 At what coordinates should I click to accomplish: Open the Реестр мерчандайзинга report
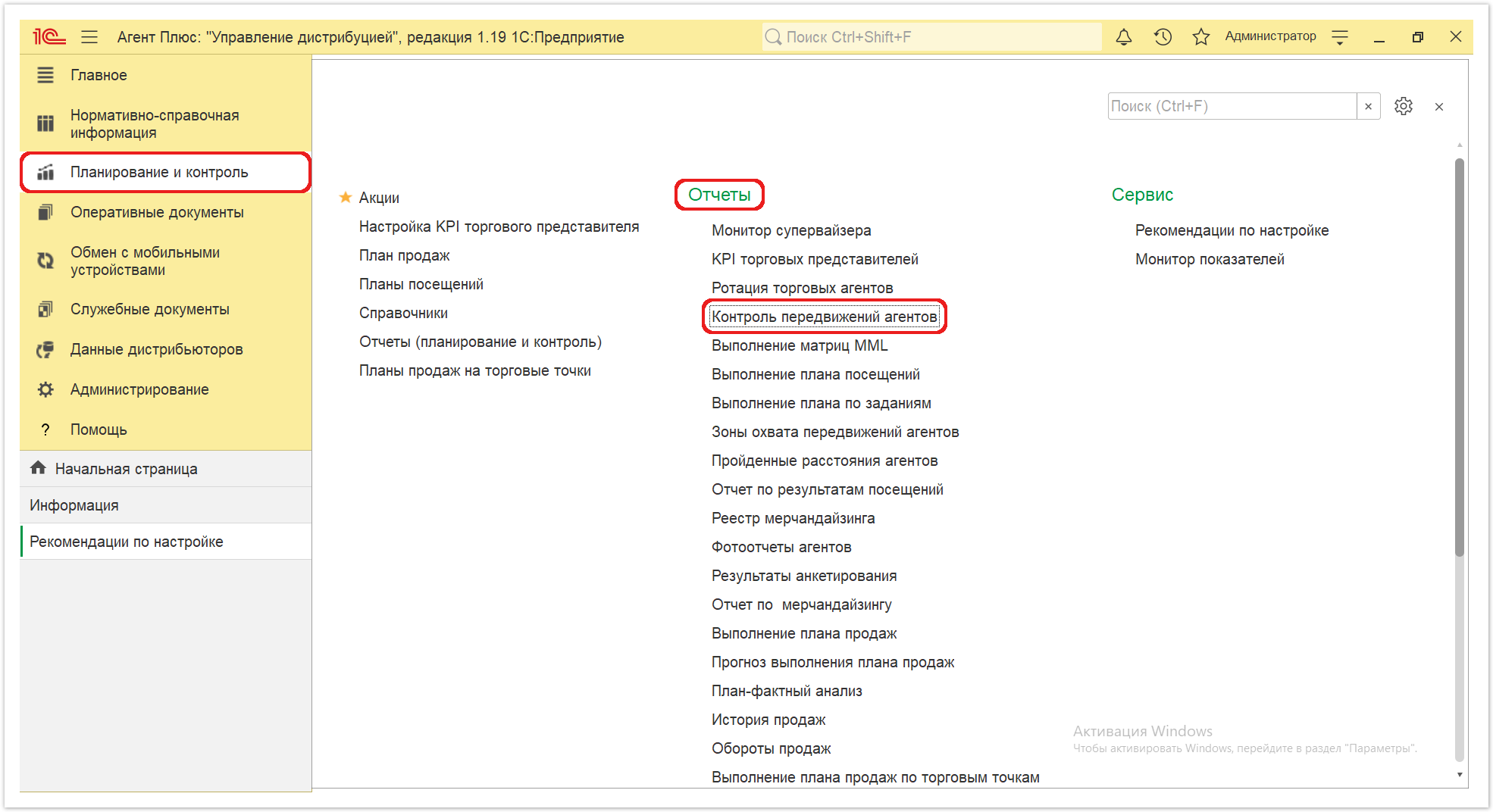coord(793,518)
